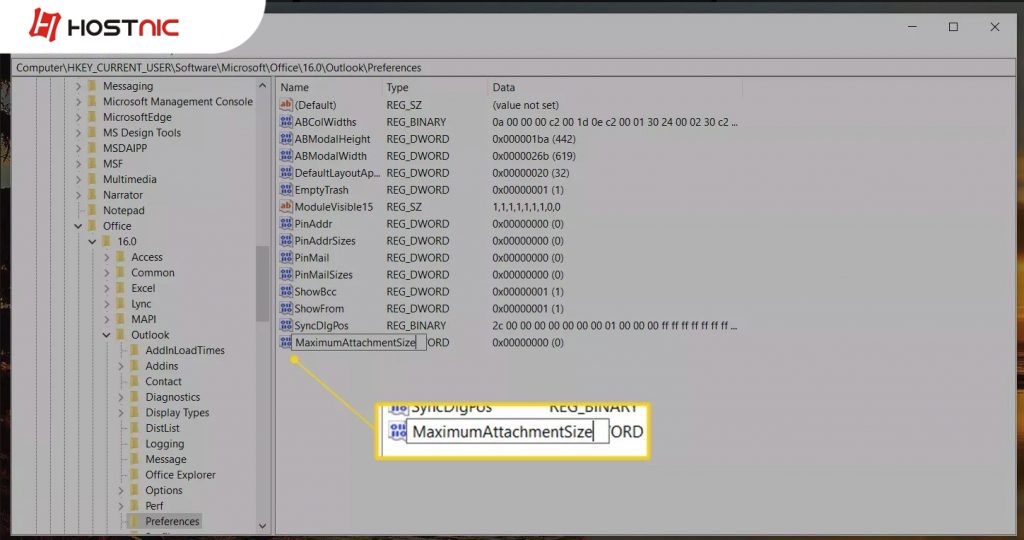Click the tree pane scroll up arrow

[x=263, y=86]
